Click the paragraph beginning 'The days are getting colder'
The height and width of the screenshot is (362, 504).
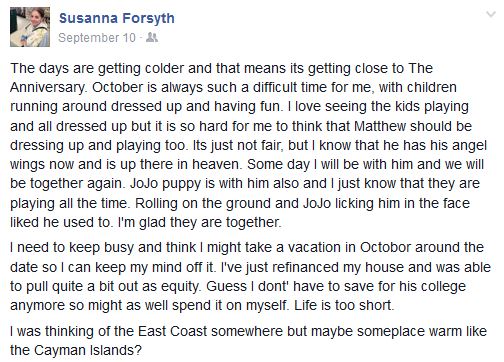pyautogui.click(x=248, y=145)
